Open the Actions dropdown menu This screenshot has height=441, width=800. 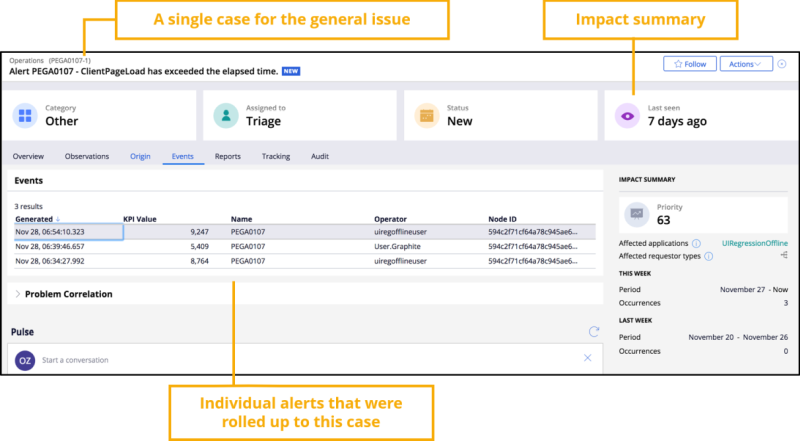(745, 64)
